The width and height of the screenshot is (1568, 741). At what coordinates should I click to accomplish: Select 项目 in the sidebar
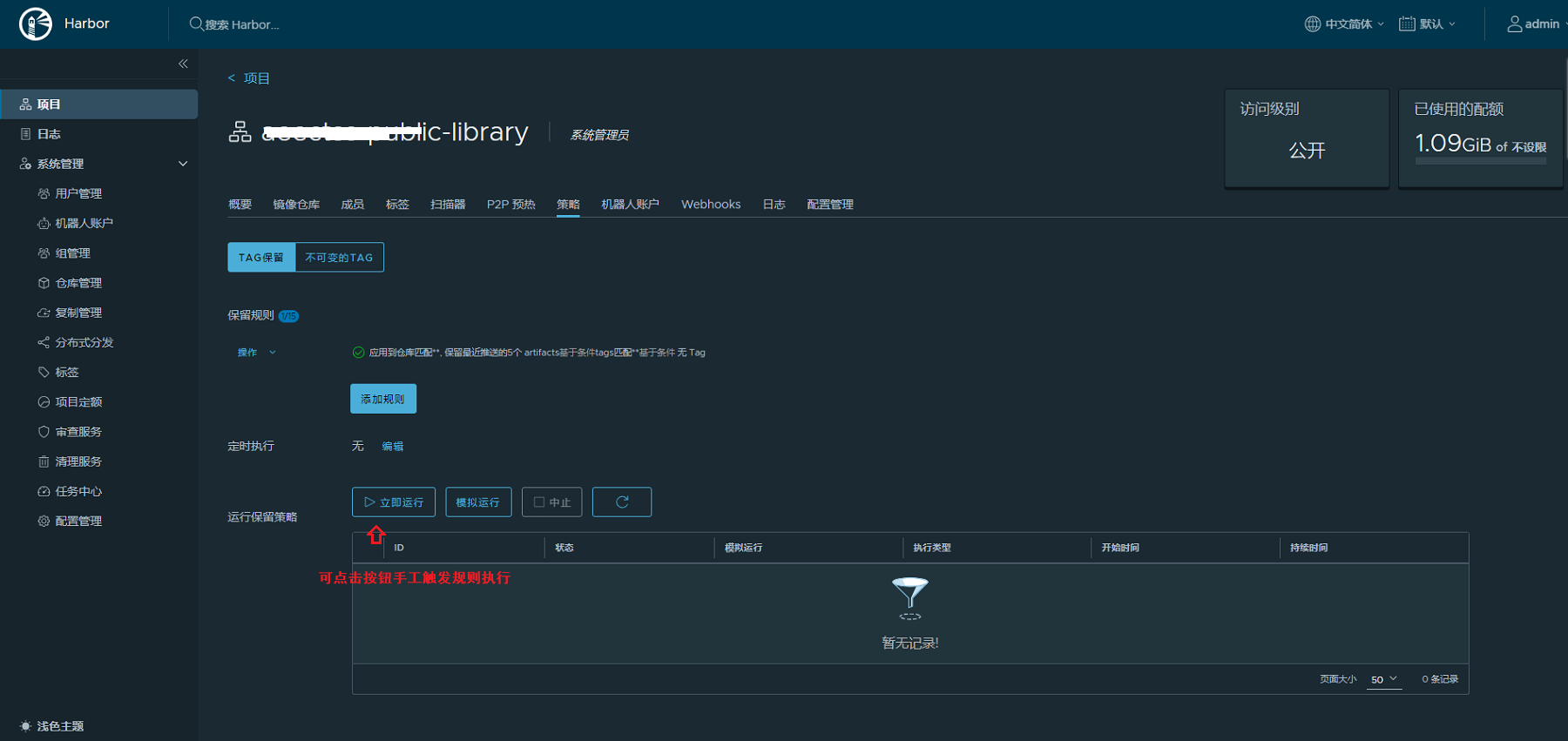point(98,104)
